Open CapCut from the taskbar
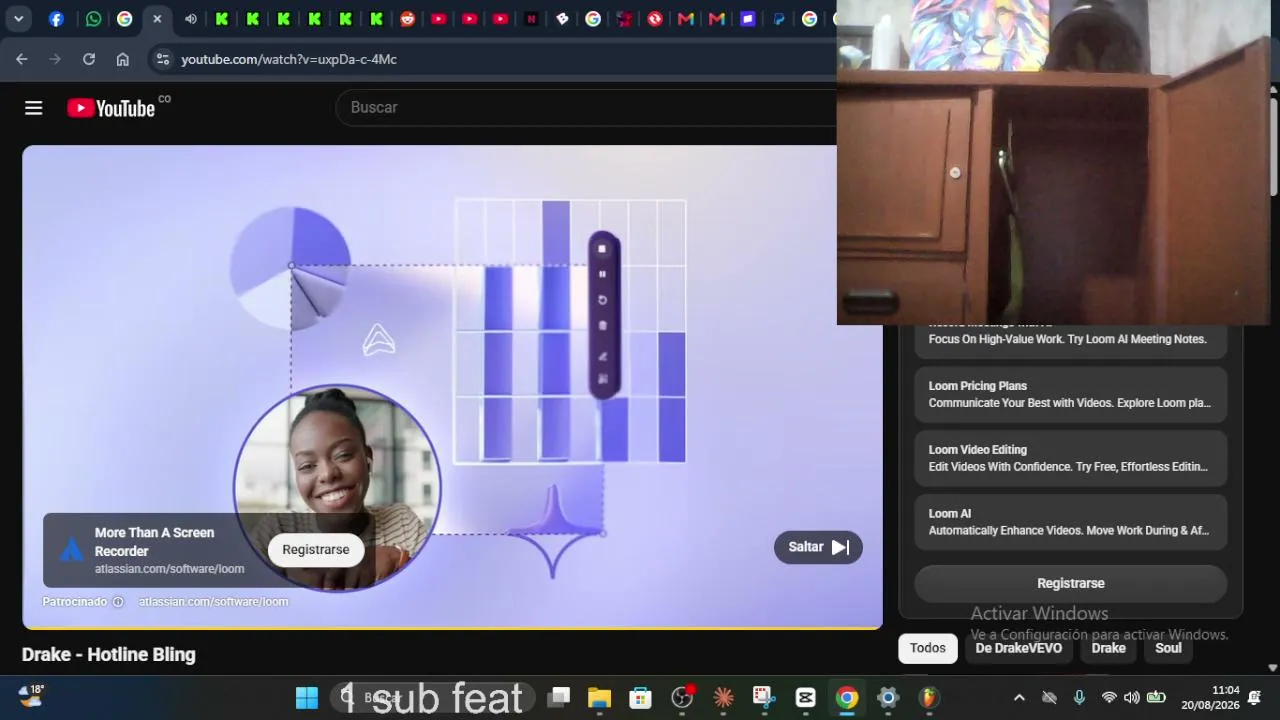Screen dimensions: 1280x720 pyautogui.click(x=805, y=698)
